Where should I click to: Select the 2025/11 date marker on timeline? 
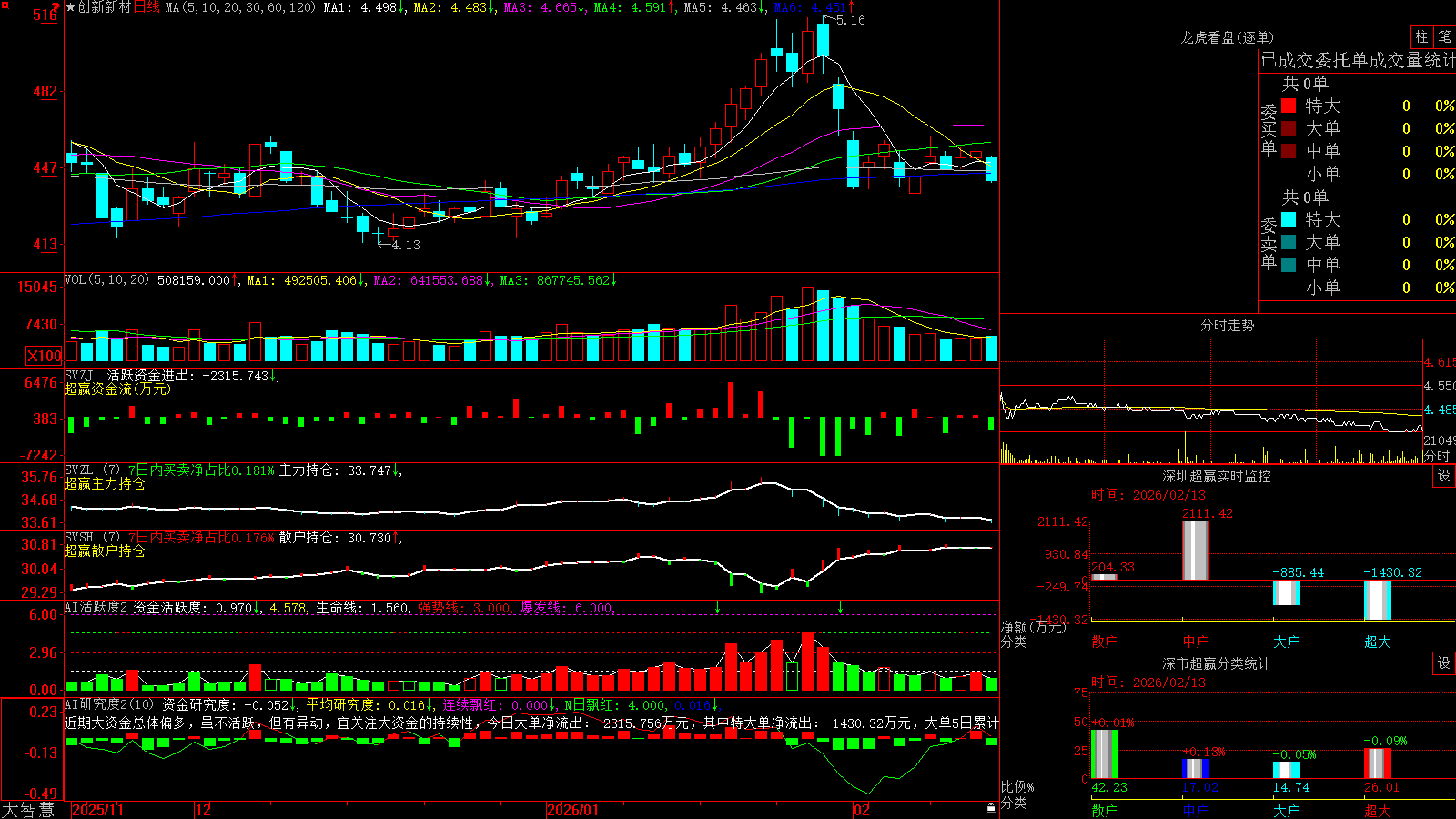click(97, 810)
